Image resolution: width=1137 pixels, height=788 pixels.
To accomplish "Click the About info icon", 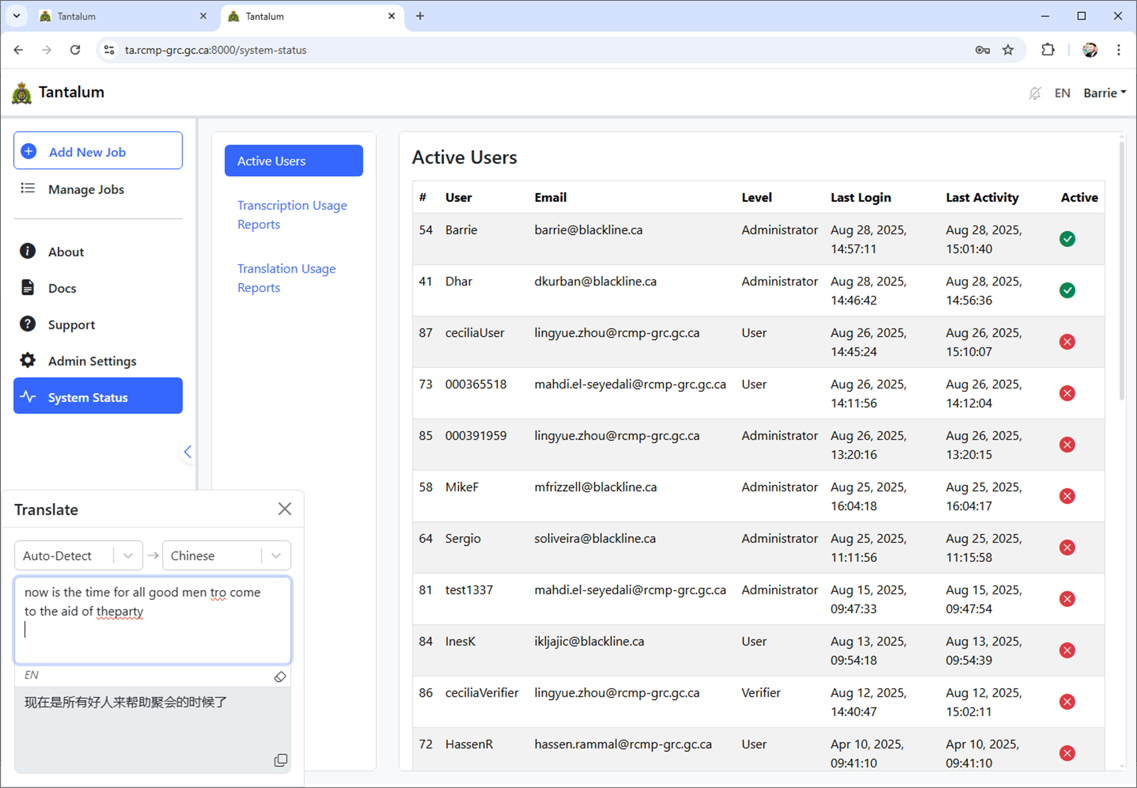I will coord(28,251).
